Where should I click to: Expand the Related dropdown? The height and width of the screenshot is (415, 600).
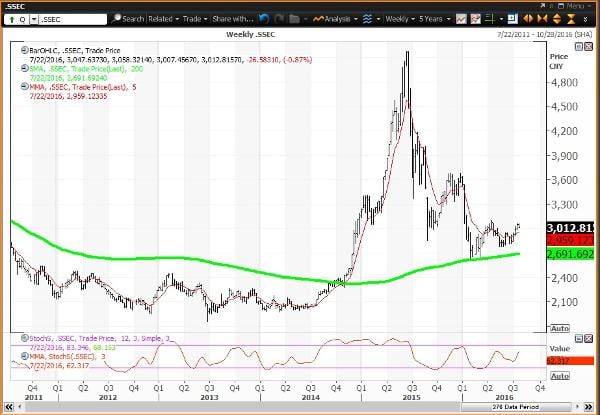click(163, 19)
